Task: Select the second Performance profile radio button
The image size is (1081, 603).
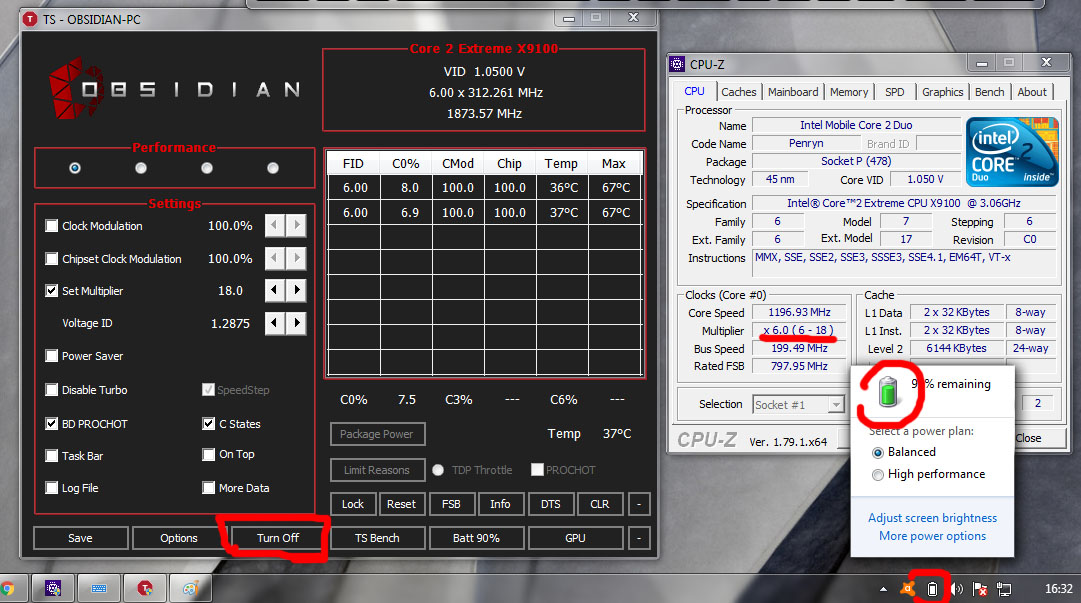Action: point(141,167)
